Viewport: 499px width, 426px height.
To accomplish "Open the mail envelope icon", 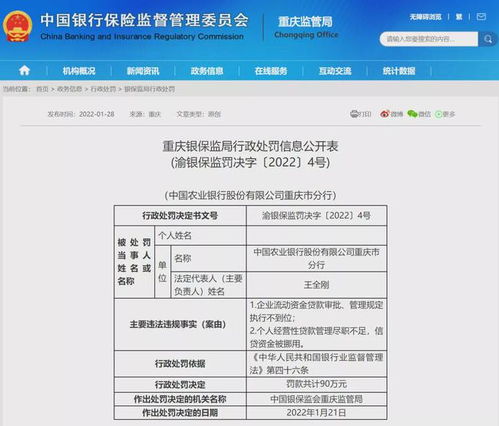I will [481, 17].
